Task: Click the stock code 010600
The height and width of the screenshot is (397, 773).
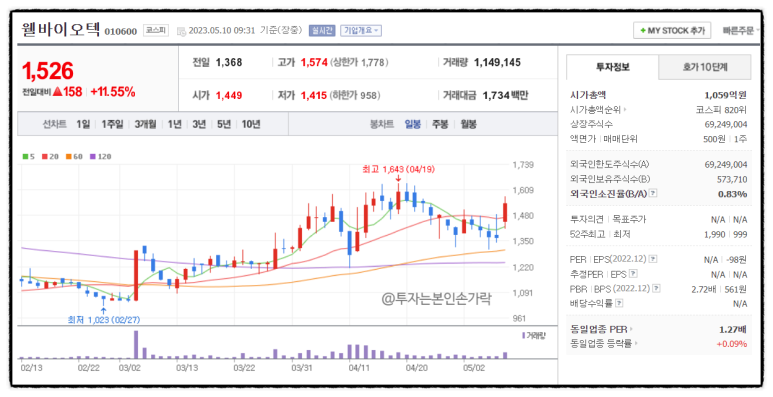Action: 121,32
